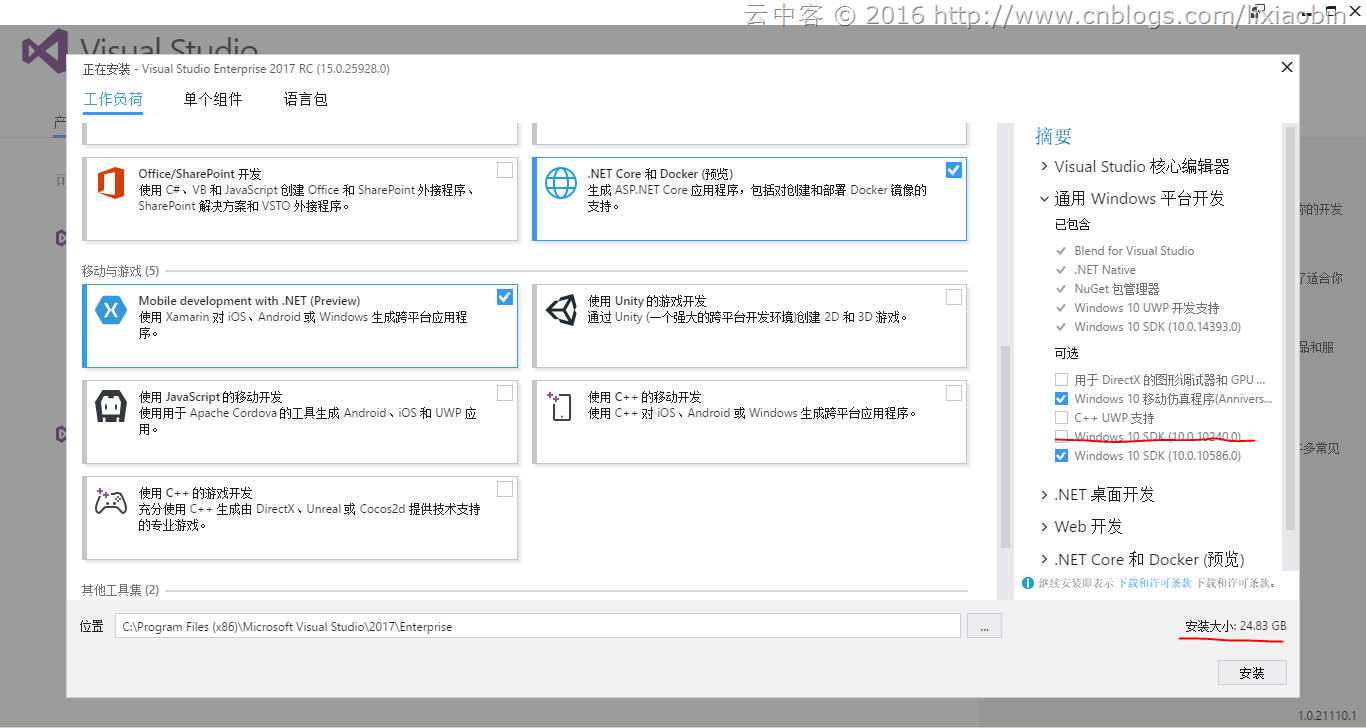
Task: Click the info icon beside license terms
Action: coord(1028,583)
